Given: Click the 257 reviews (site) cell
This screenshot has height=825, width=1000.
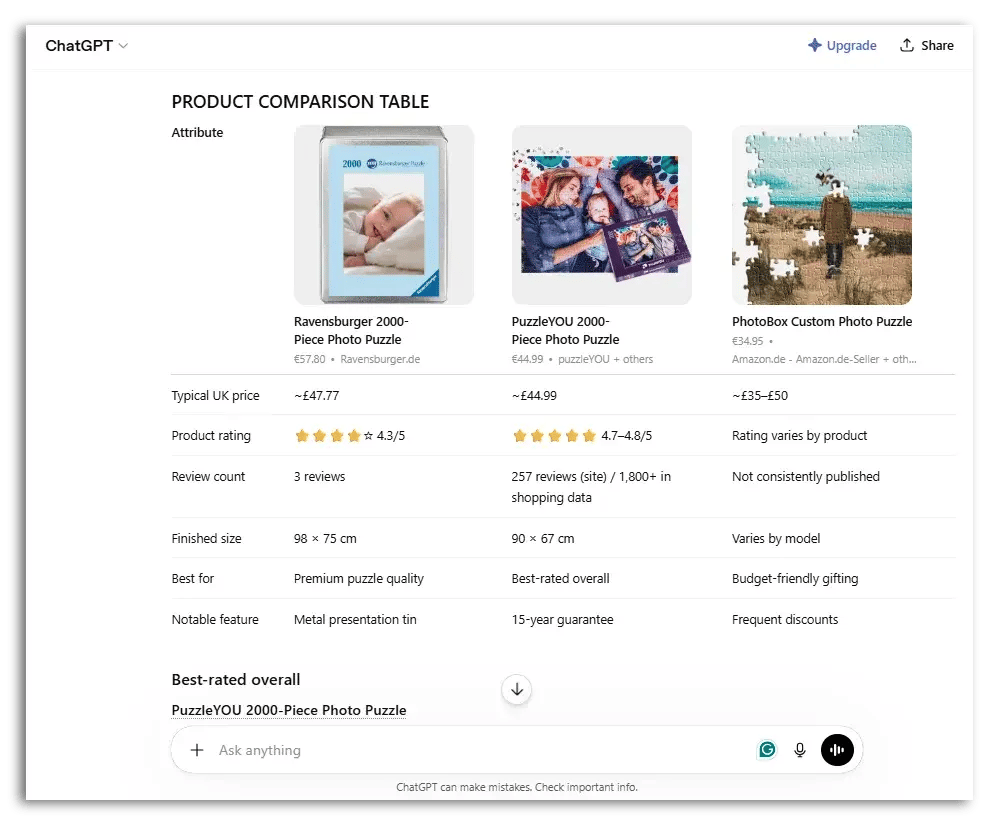Looking at the screenshot, I should click(x=591, y=486).
